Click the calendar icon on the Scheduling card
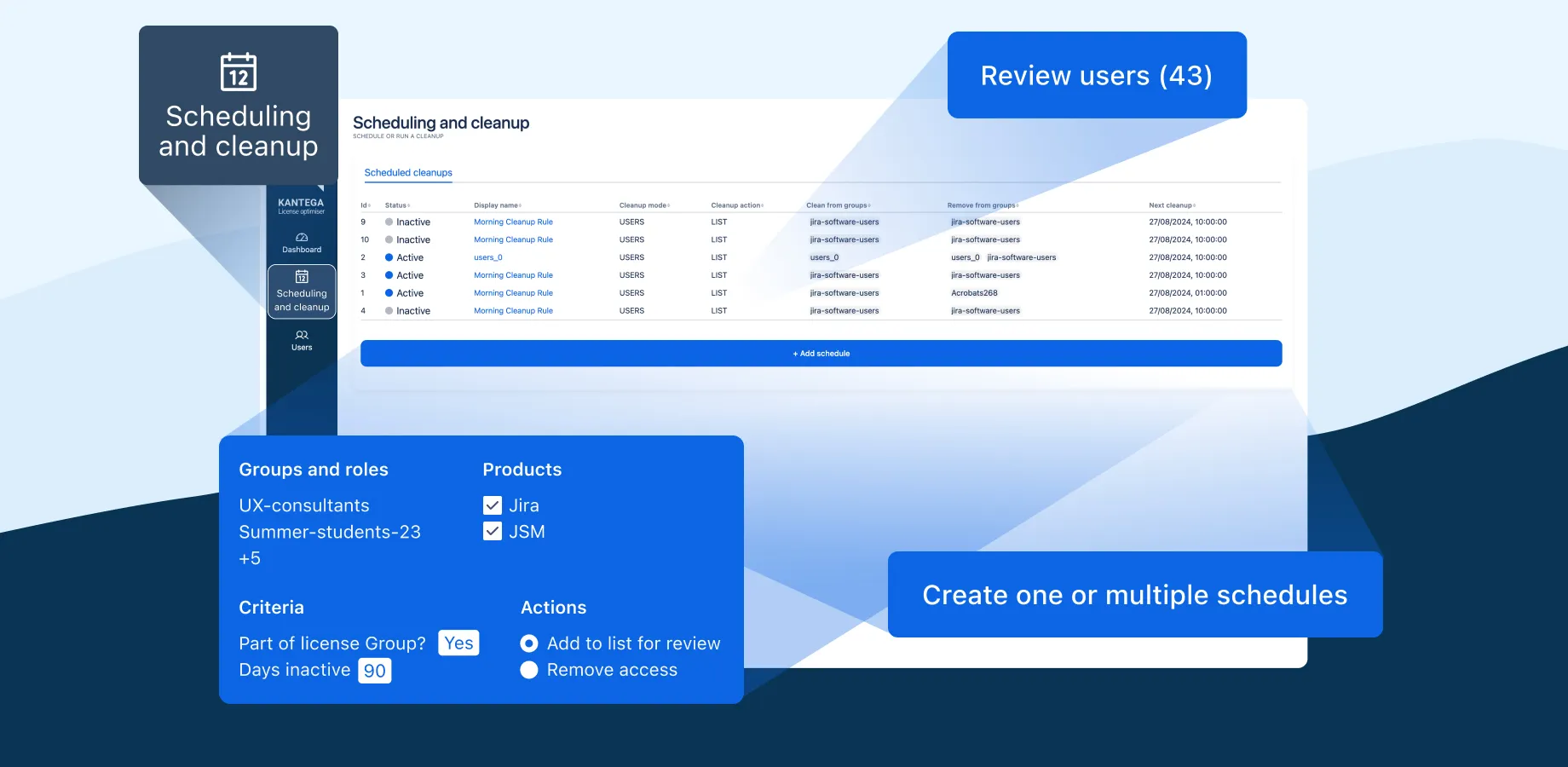Viewport: 1568px width, 767px height. tap(238, 72)
